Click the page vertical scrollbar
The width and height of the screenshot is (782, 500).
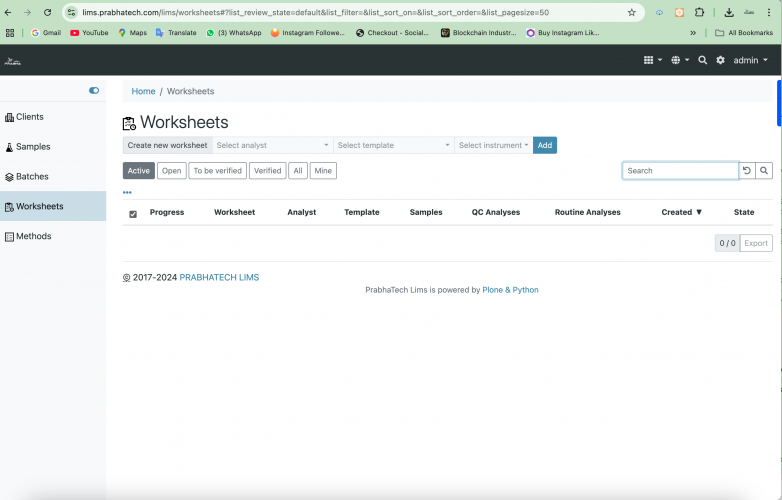pyautogui.click(x=779, y=103)
